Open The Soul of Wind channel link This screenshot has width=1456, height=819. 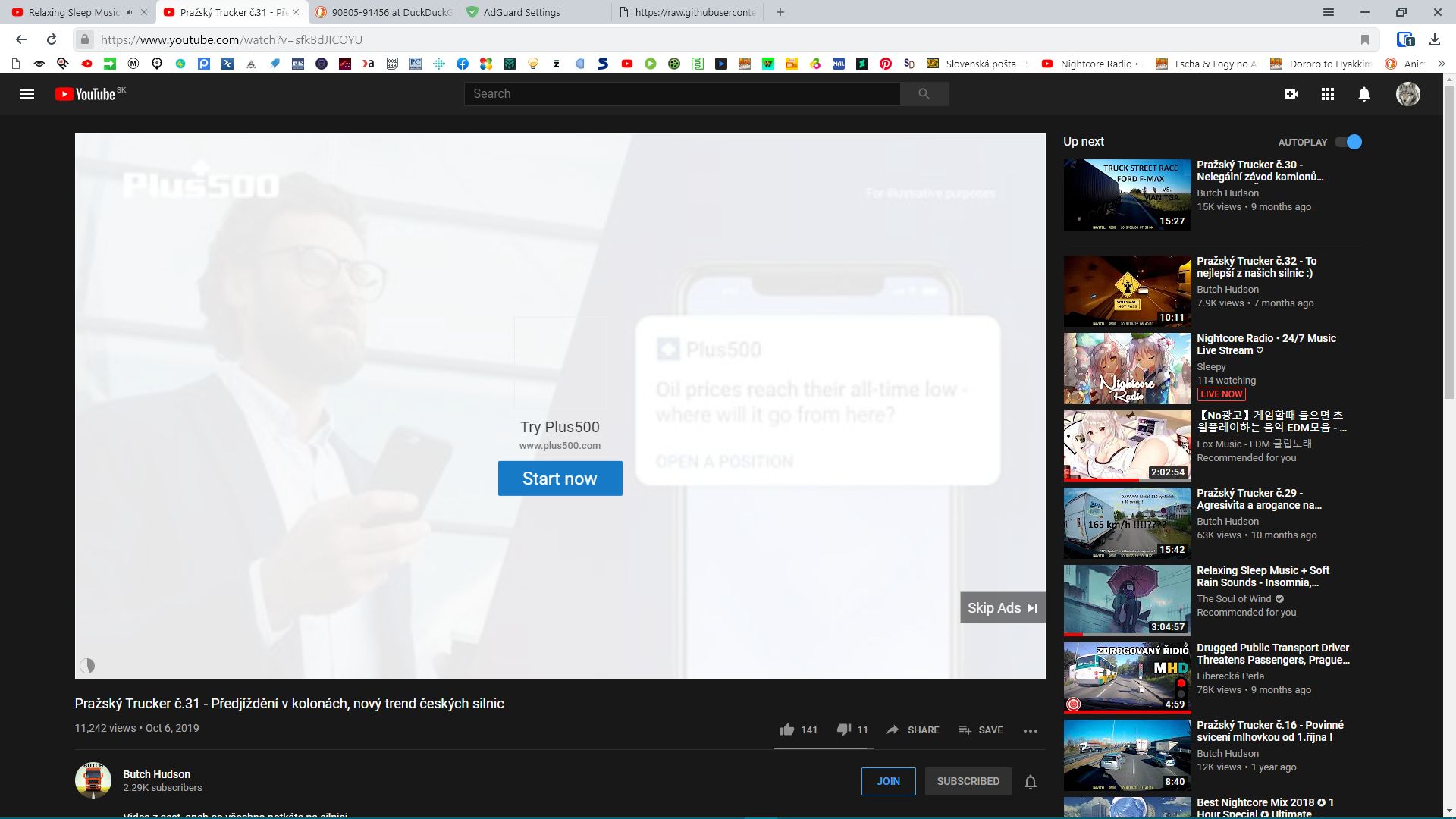[1234, 599]
